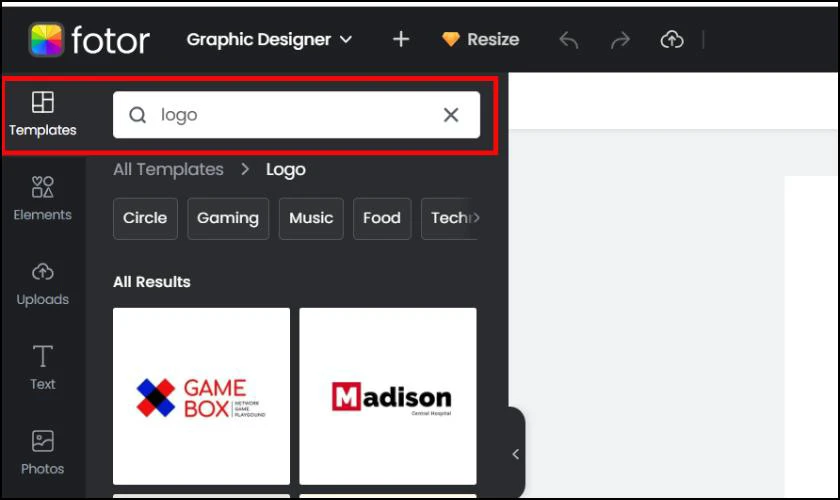Filter results by Music tag

311,218
